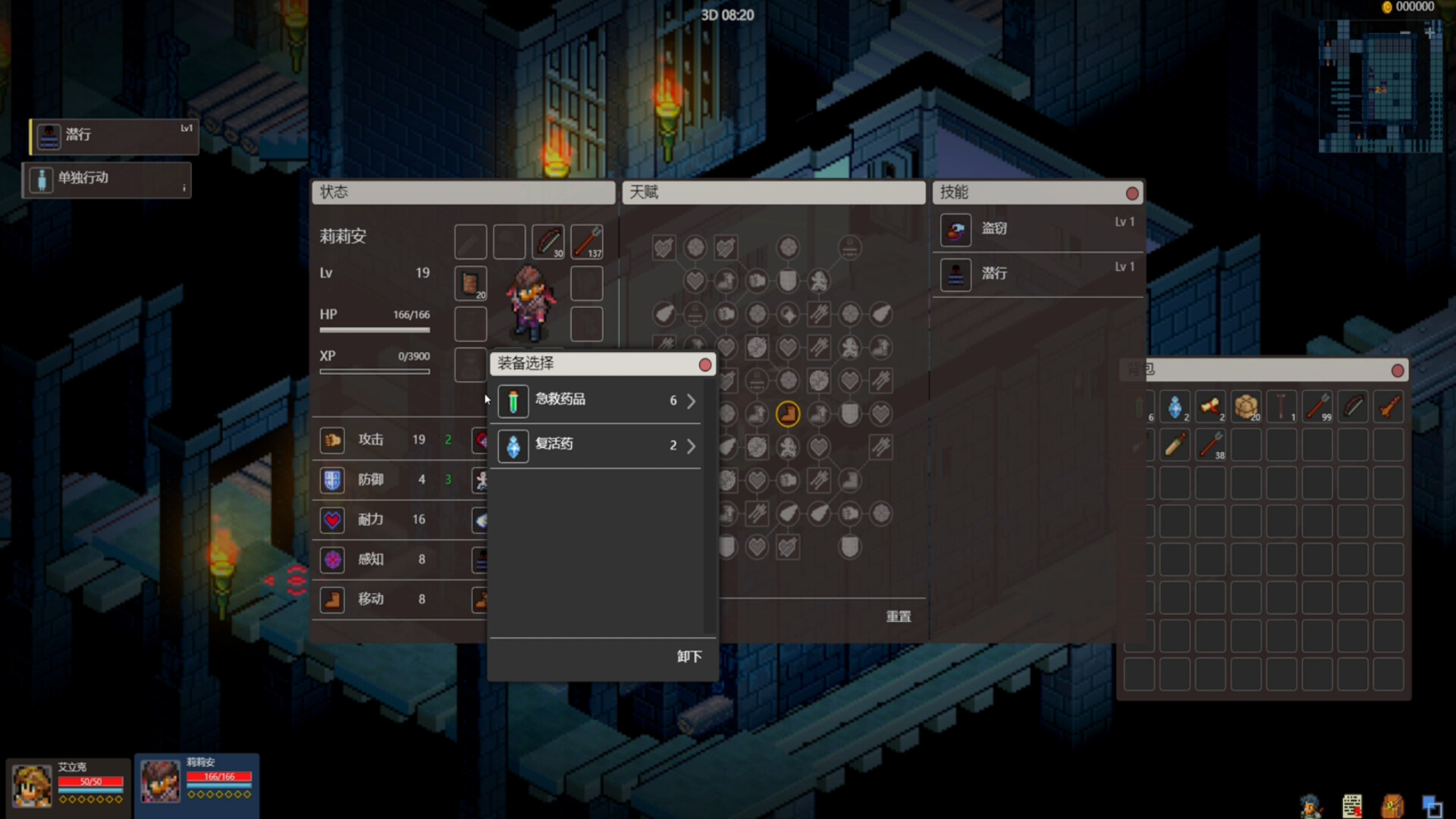Image resolution: width=1456 pixels, height=819 pixels.
Task: Click 莉莉安's XP progress bar
Action: tap(374, 371)
